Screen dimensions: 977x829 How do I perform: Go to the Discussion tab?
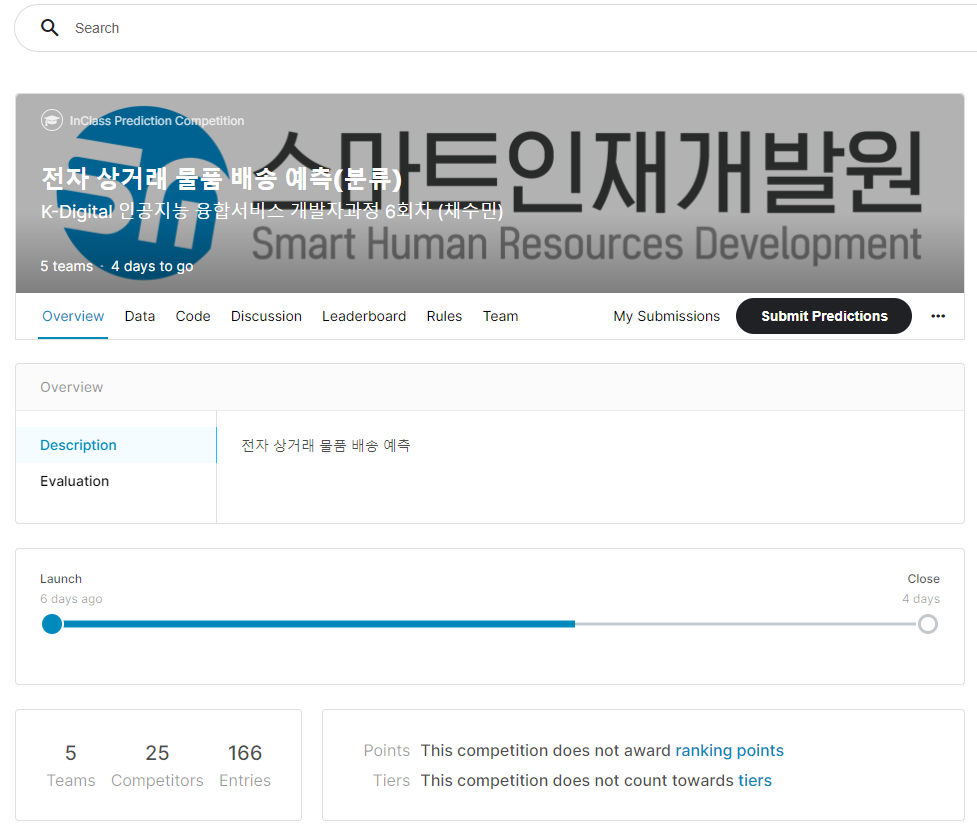click(266, 316)
